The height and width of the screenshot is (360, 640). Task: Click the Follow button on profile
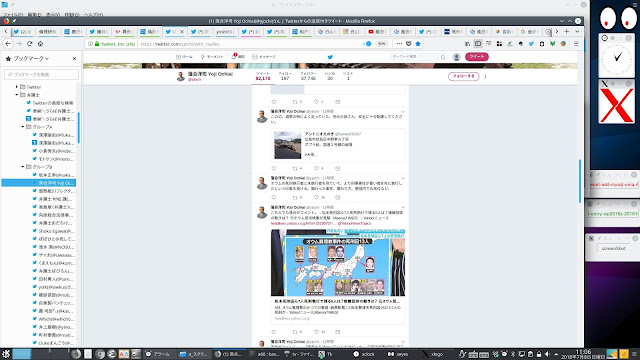tap(464, 76)
